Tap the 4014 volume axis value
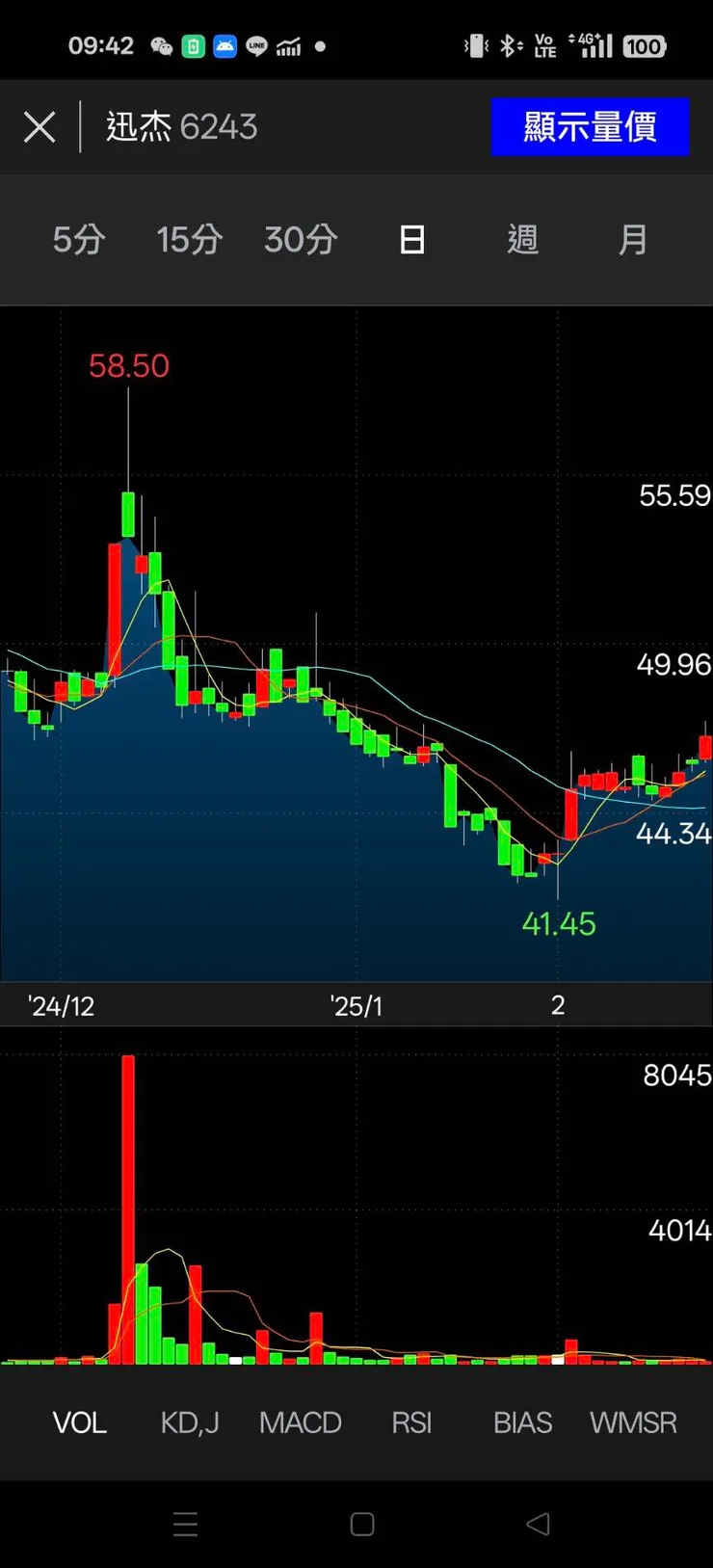Screen dimensions: 713x1568 [679, 1231]
